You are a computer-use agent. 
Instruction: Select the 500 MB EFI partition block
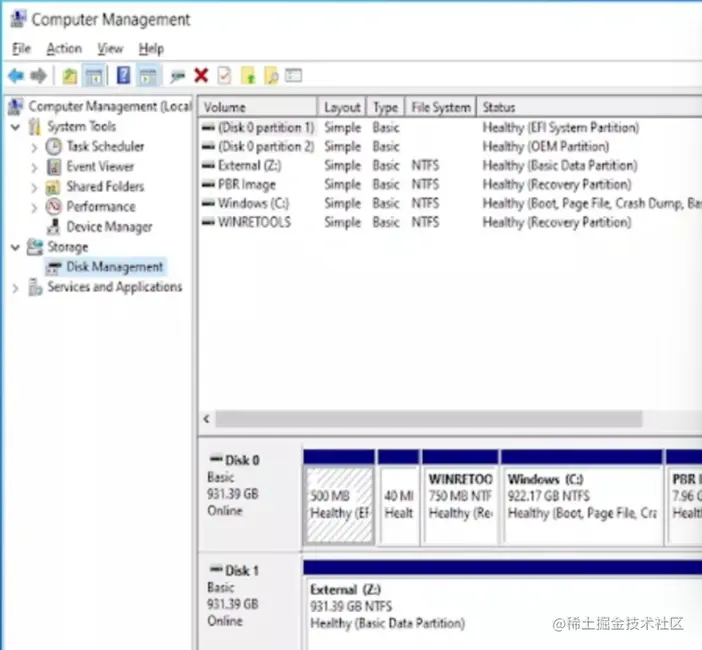point(339,497)
